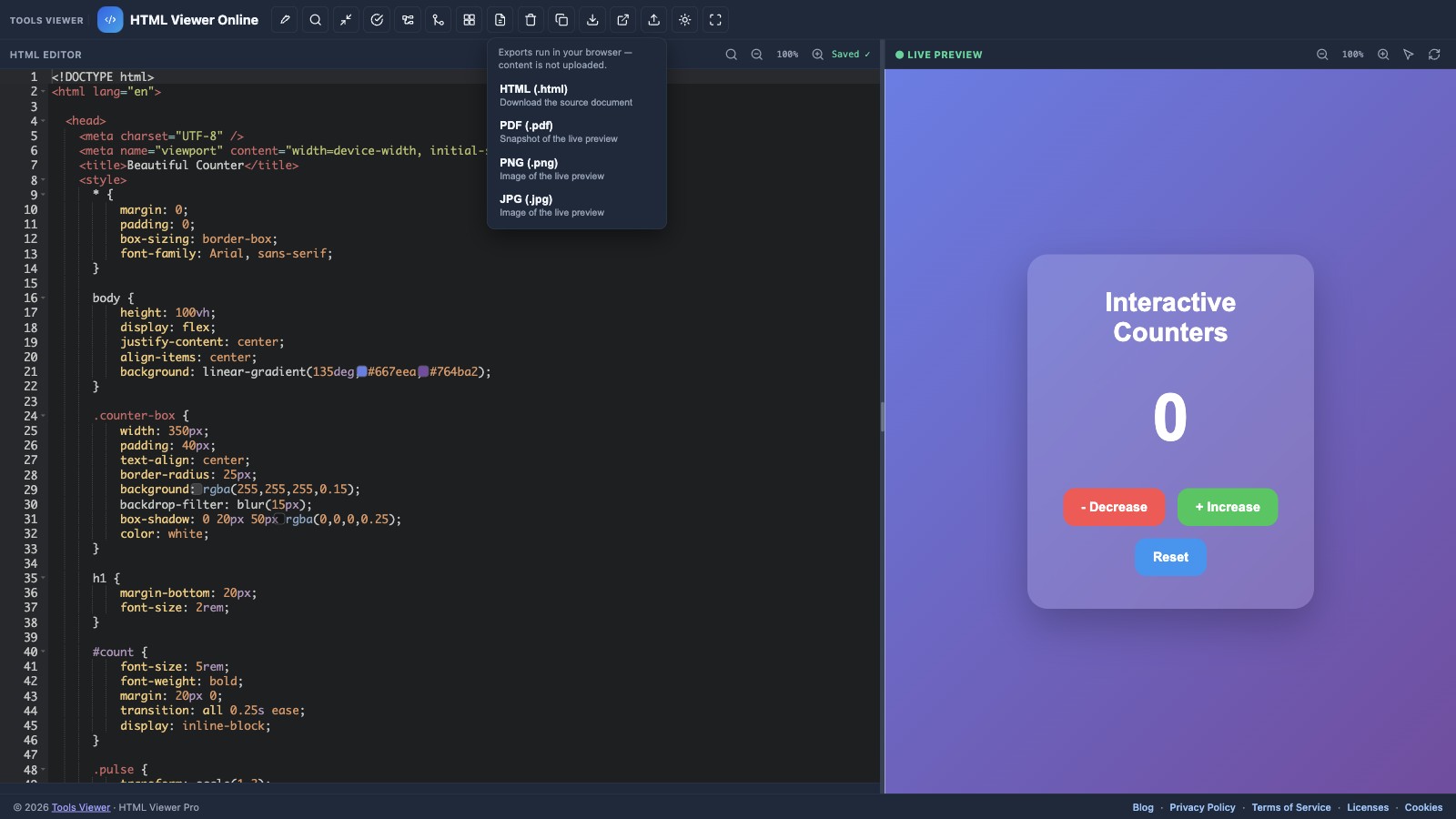This screenshot has height=819, width=1456.
Task: Open the Licenses footer link
Action: tap(1368, 807)
